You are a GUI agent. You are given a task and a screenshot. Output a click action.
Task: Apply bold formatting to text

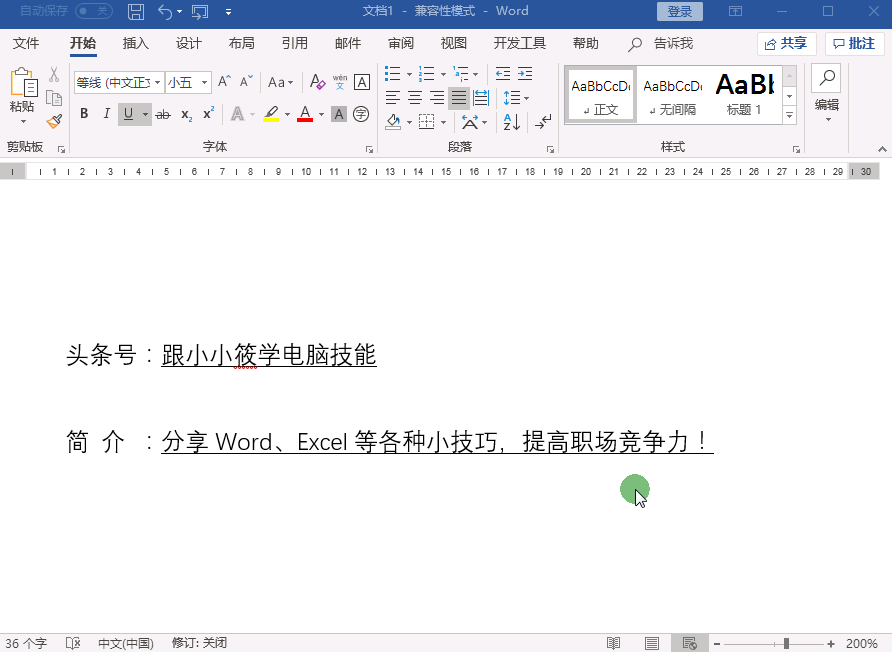coord(83,112)
